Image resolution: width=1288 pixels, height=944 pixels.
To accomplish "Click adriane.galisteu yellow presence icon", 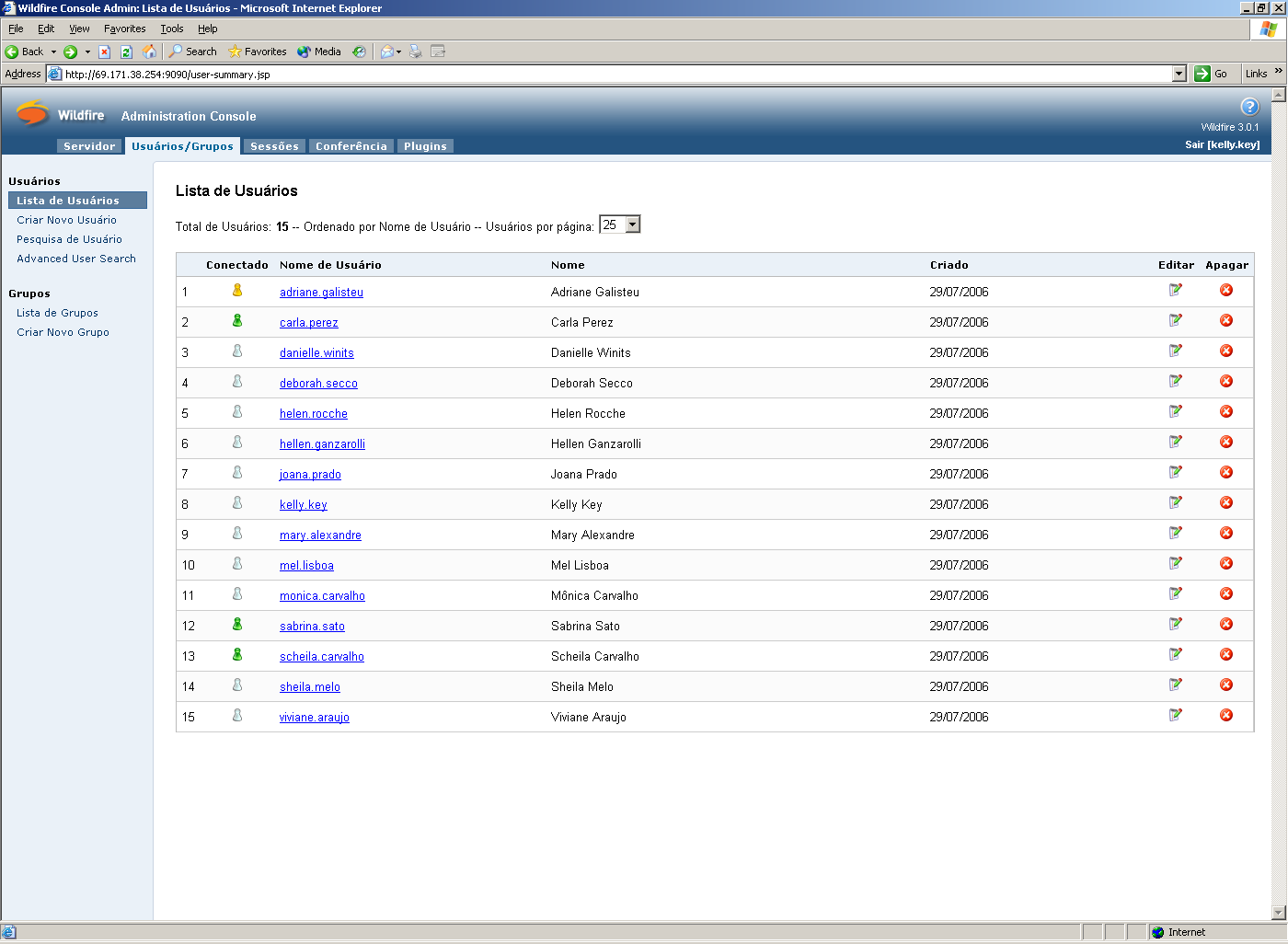I will (x=237, y=290).
